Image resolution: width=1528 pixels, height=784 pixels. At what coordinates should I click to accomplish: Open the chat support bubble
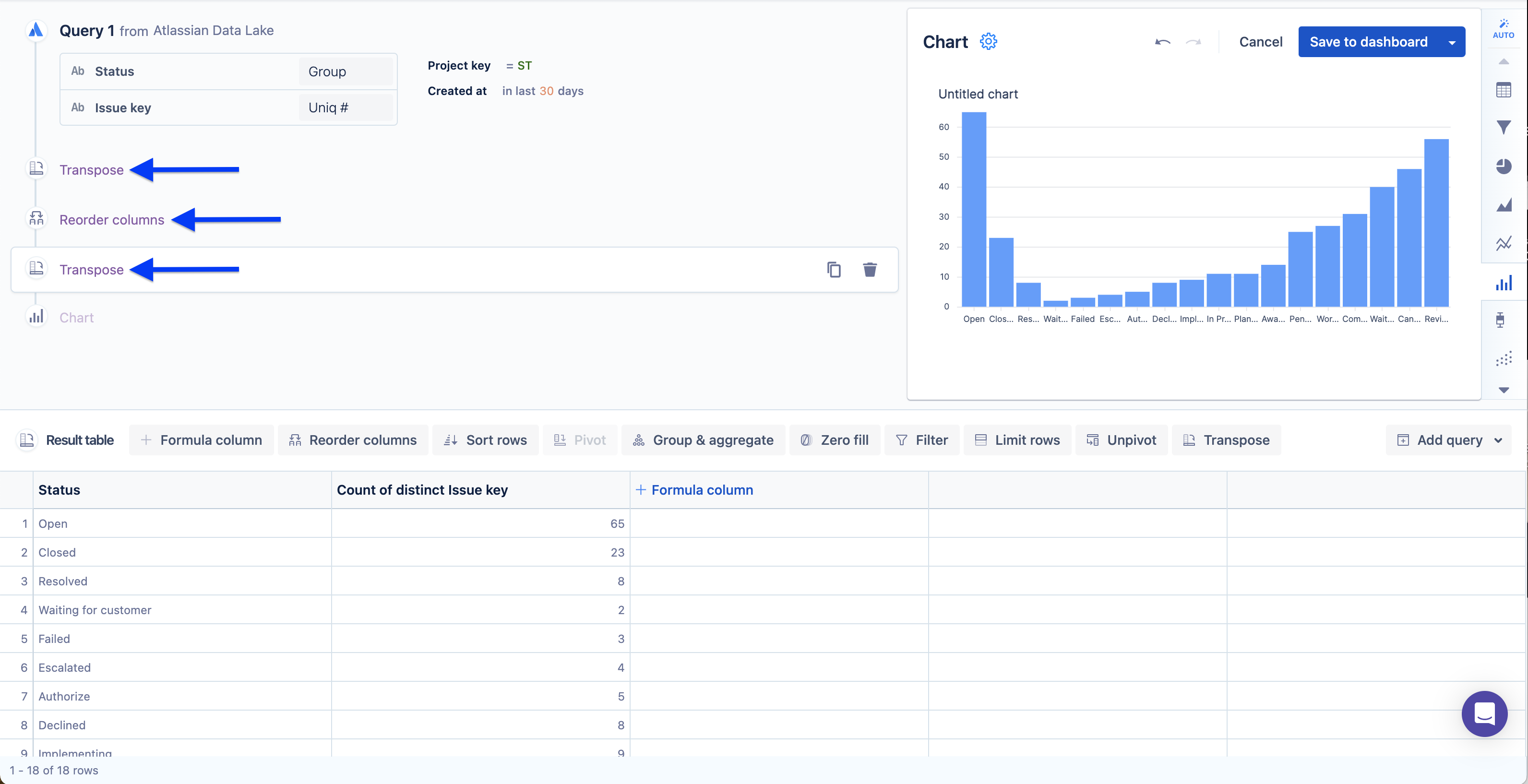pos(1484,713)
